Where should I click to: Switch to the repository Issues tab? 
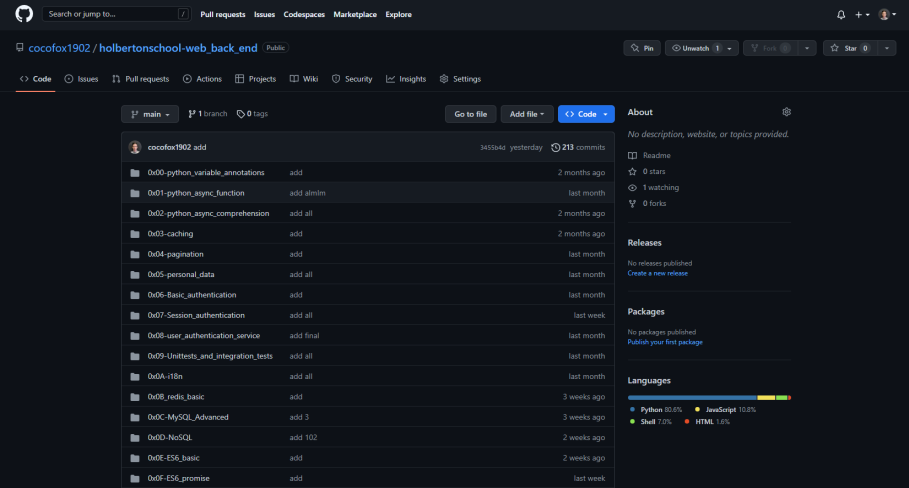(81, 79)
